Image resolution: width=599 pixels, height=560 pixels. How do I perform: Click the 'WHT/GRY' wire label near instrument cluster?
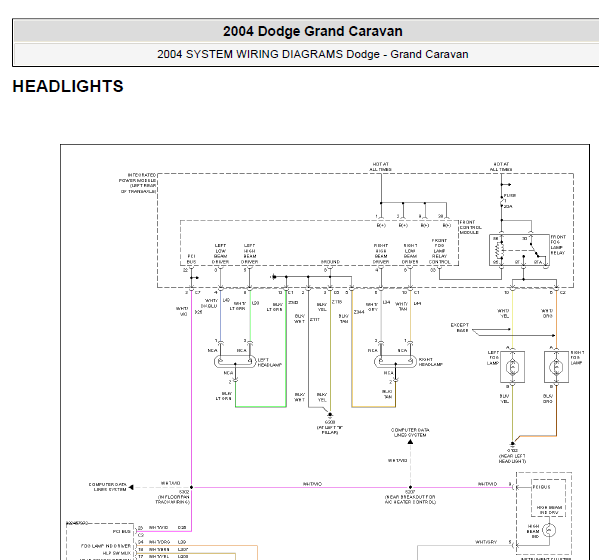pos(486,542)
